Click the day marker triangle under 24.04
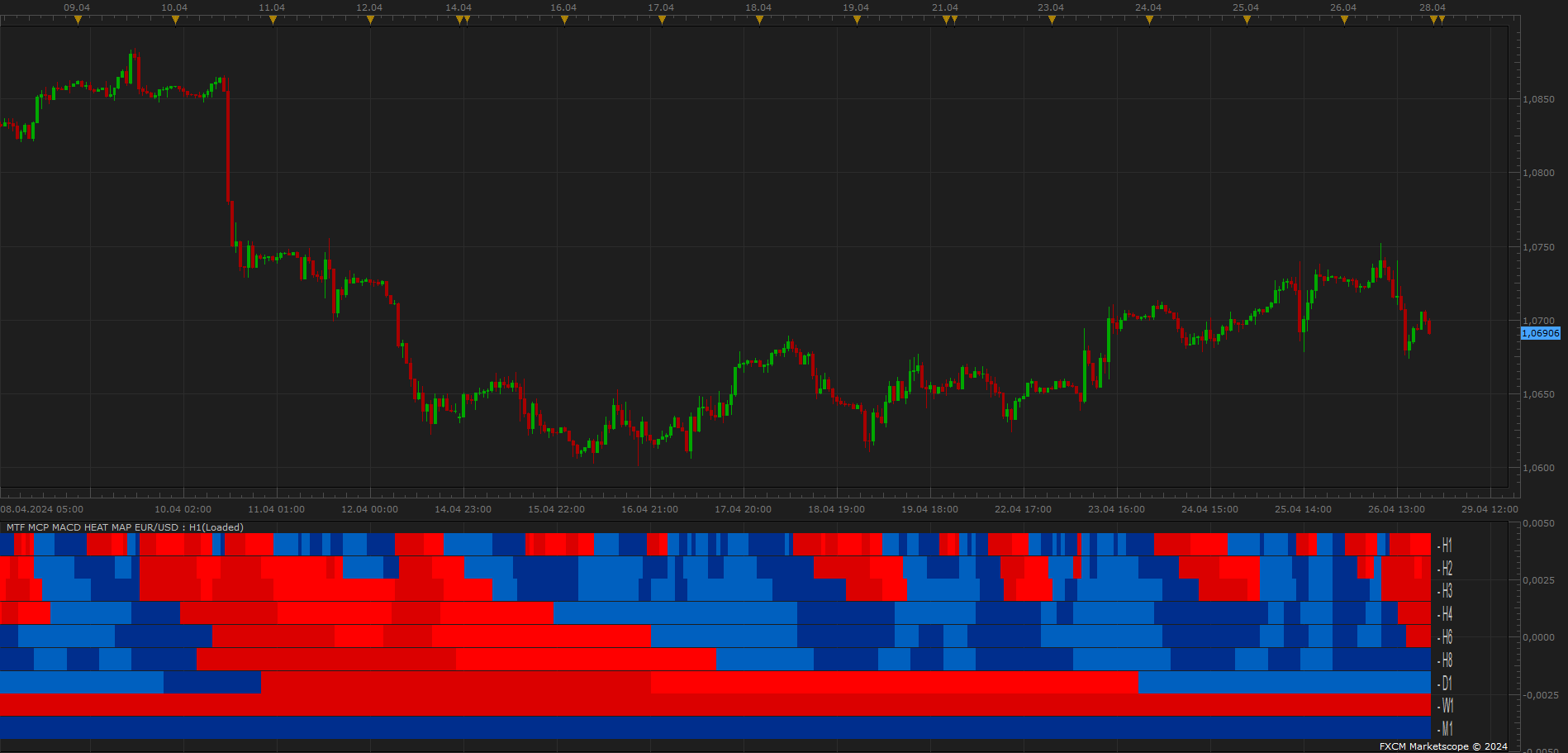 tap(1149, 20)
